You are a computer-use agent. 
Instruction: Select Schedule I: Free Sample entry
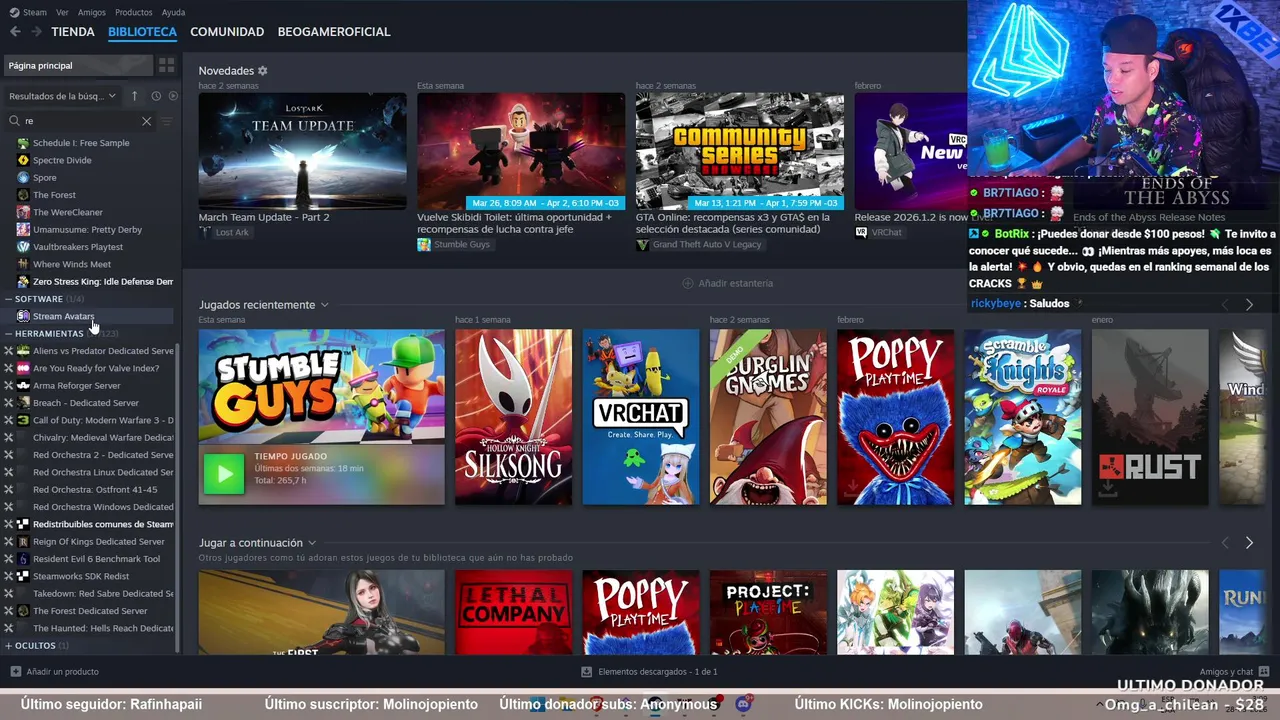coord(81,143)
